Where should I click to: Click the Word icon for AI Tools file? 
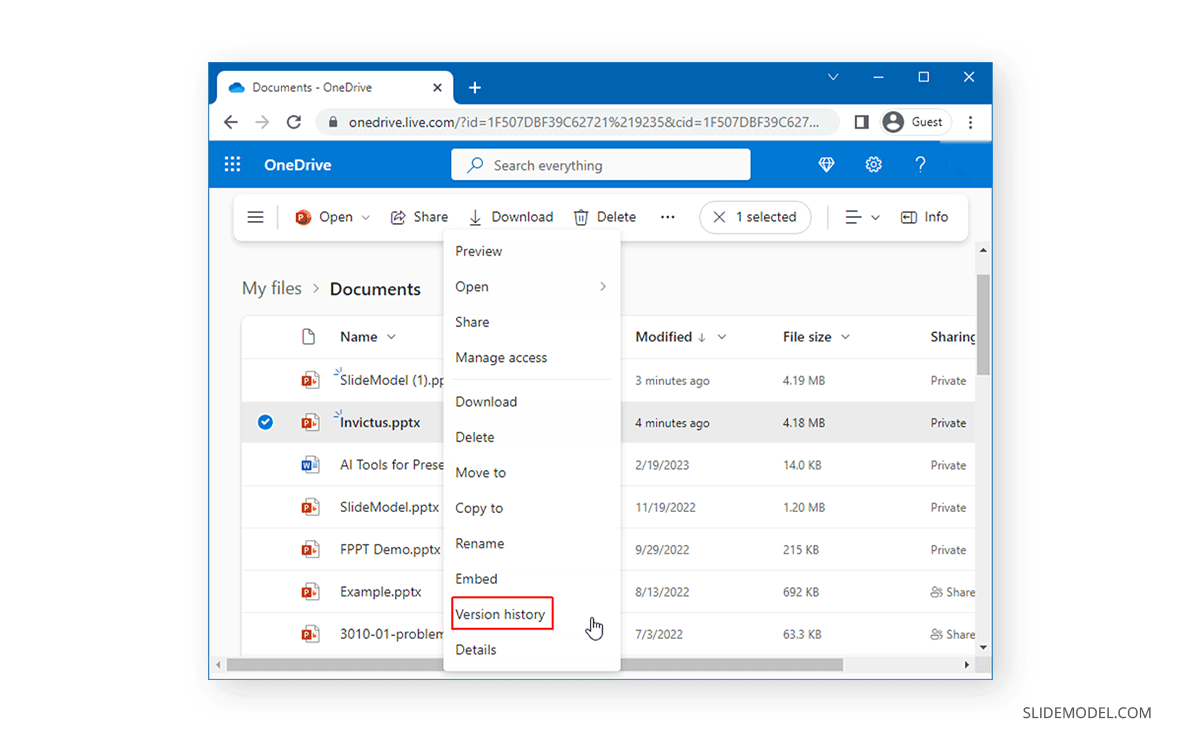pos(310,465)
